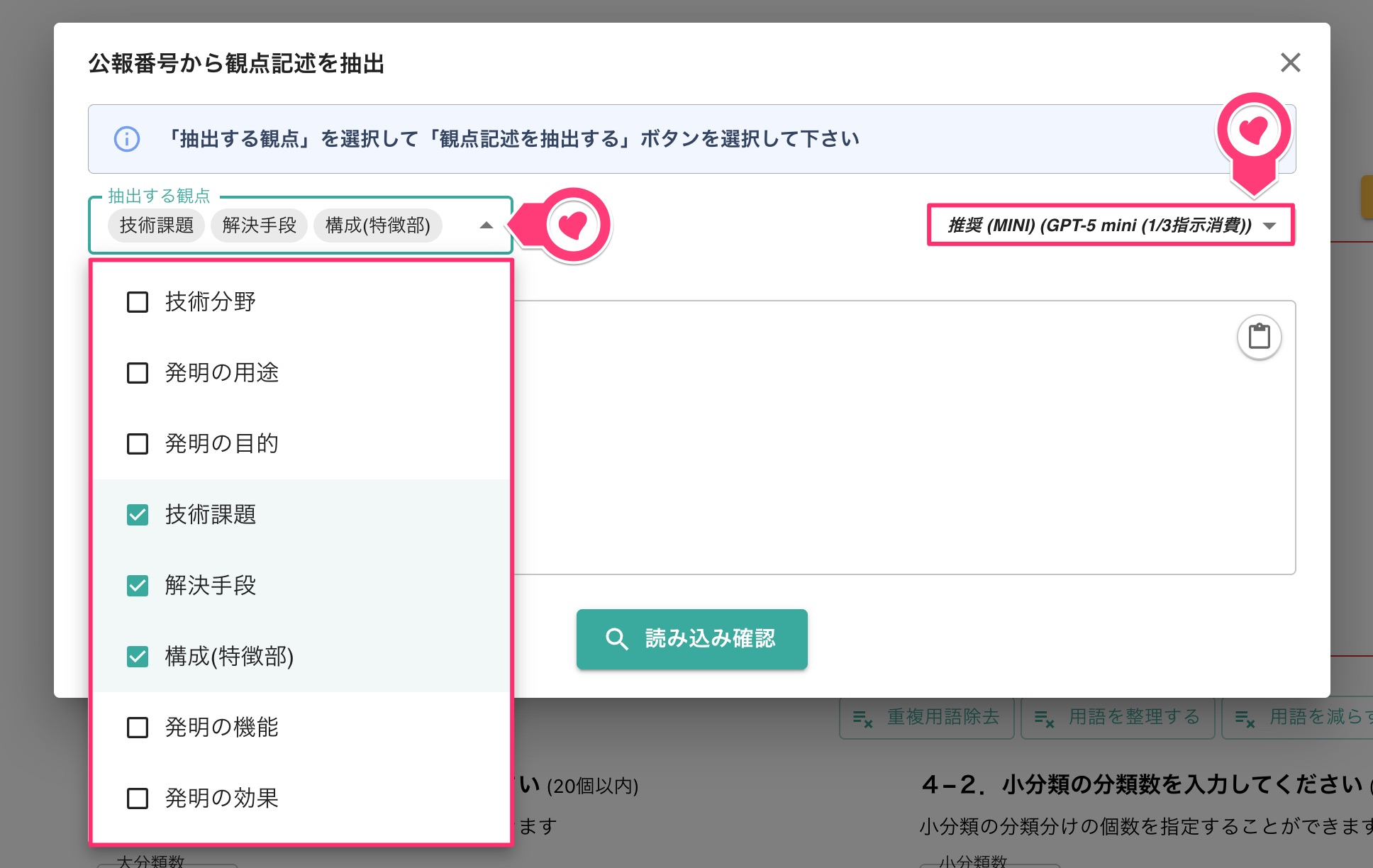The image size is (1373, 868).
Task: Collapse the 抽出する観点 dropdown arrow
Action: (486, 226)
